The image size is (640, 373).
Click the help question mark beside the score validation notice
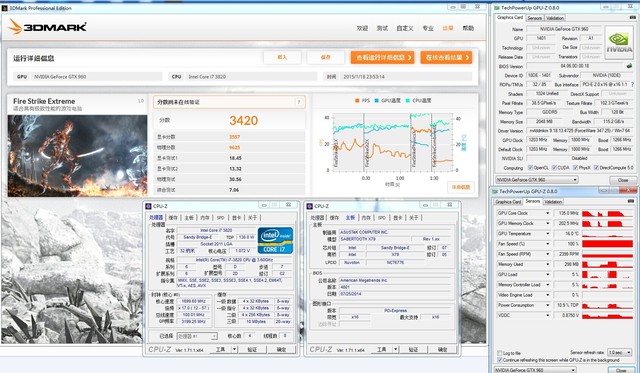(298, 102)
